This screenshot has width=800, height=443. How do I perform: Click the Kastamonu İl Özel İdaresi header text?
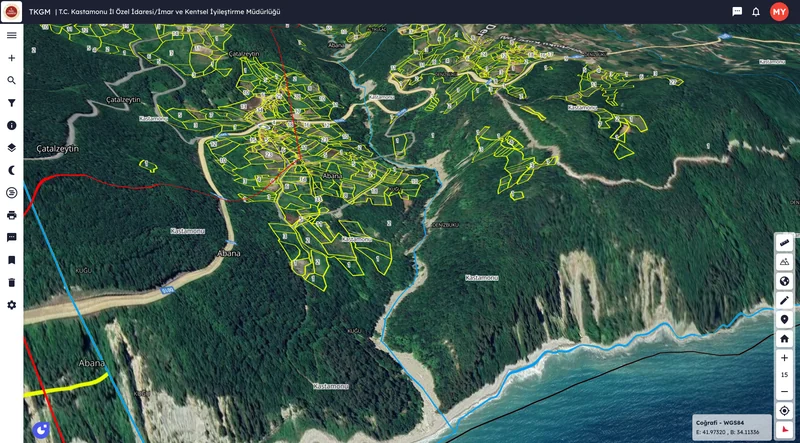click(170, 11)
